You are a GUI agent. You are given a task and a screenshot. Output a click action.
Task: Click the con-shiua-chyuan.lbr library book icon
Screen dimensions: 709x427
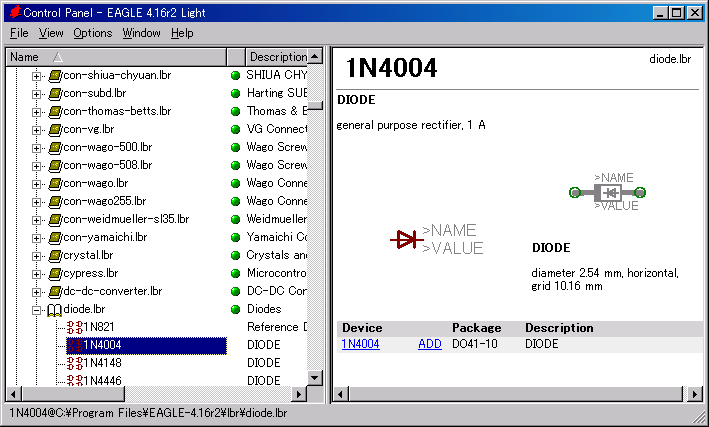point(55,76)
